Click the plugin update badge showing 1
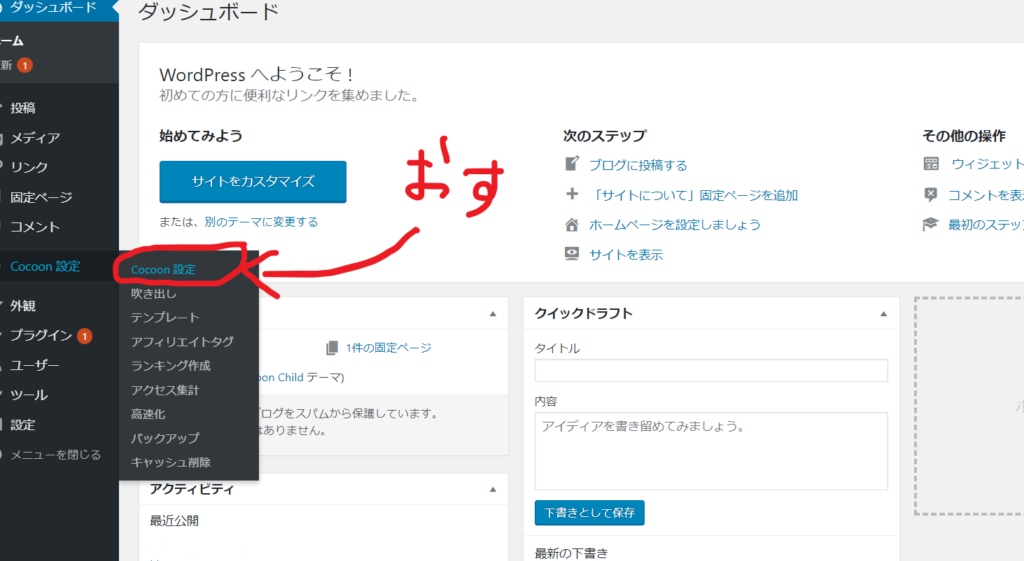 pos(84,336)
